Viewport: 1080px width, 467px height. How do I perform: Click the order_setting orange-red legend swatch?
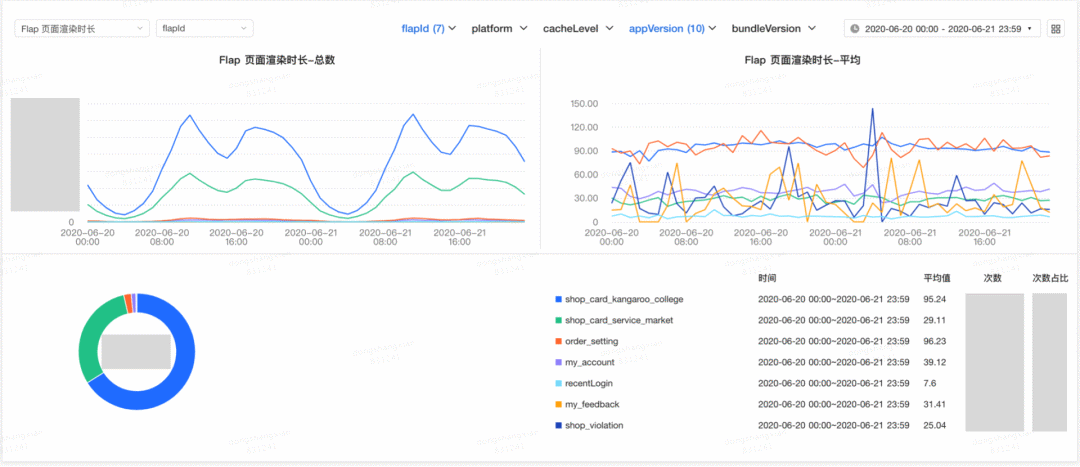559,342
